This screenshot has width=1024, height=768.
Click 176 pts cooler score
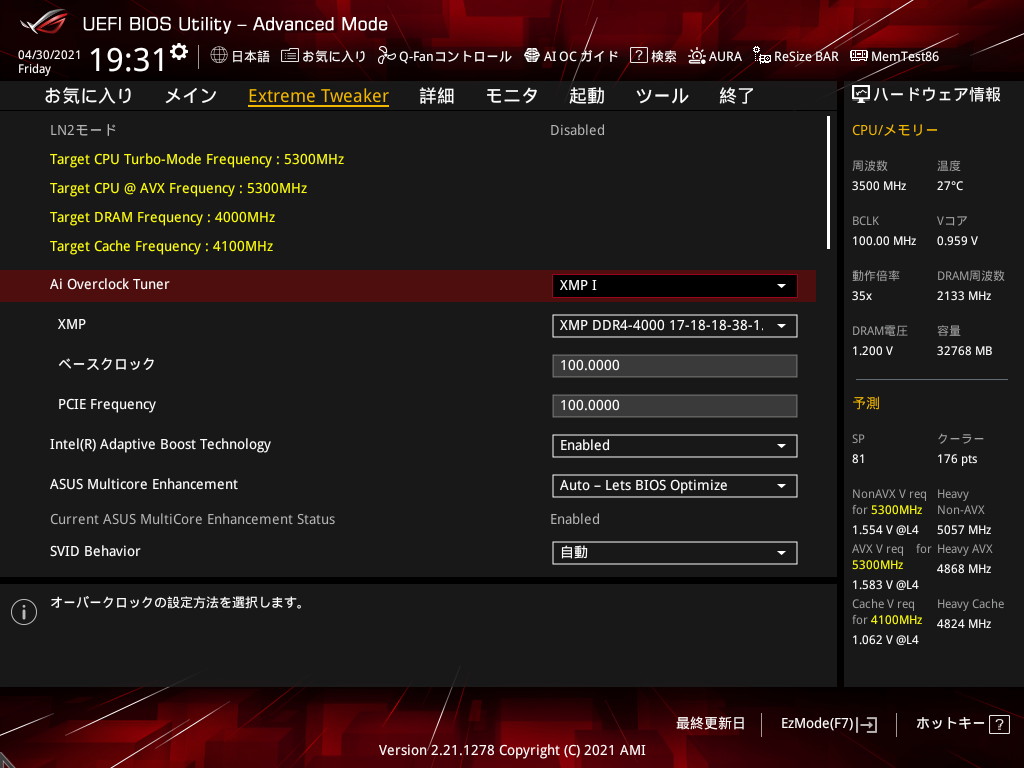(x=957, y=459)
